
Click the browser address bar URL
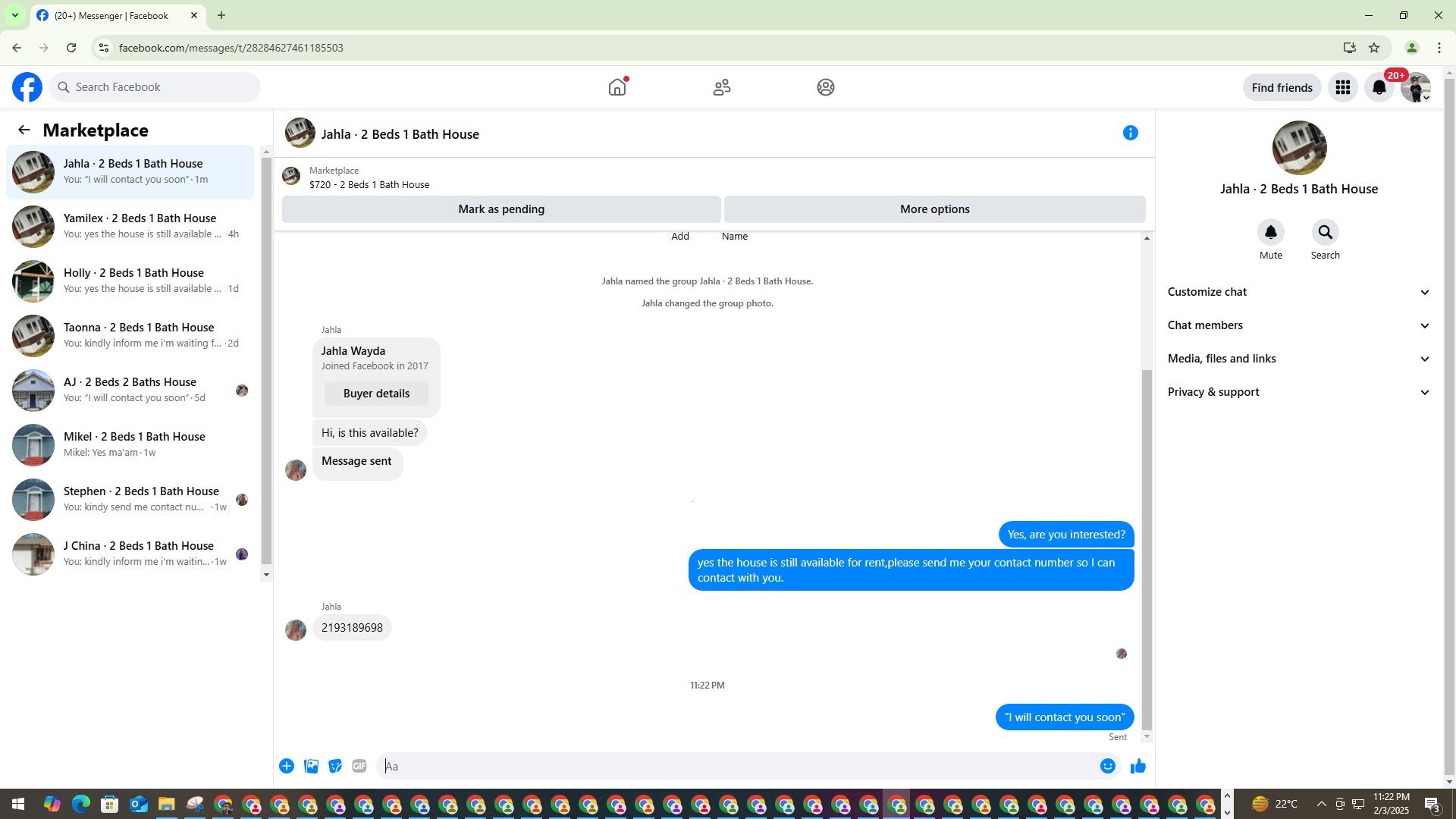tap(231, 48)
